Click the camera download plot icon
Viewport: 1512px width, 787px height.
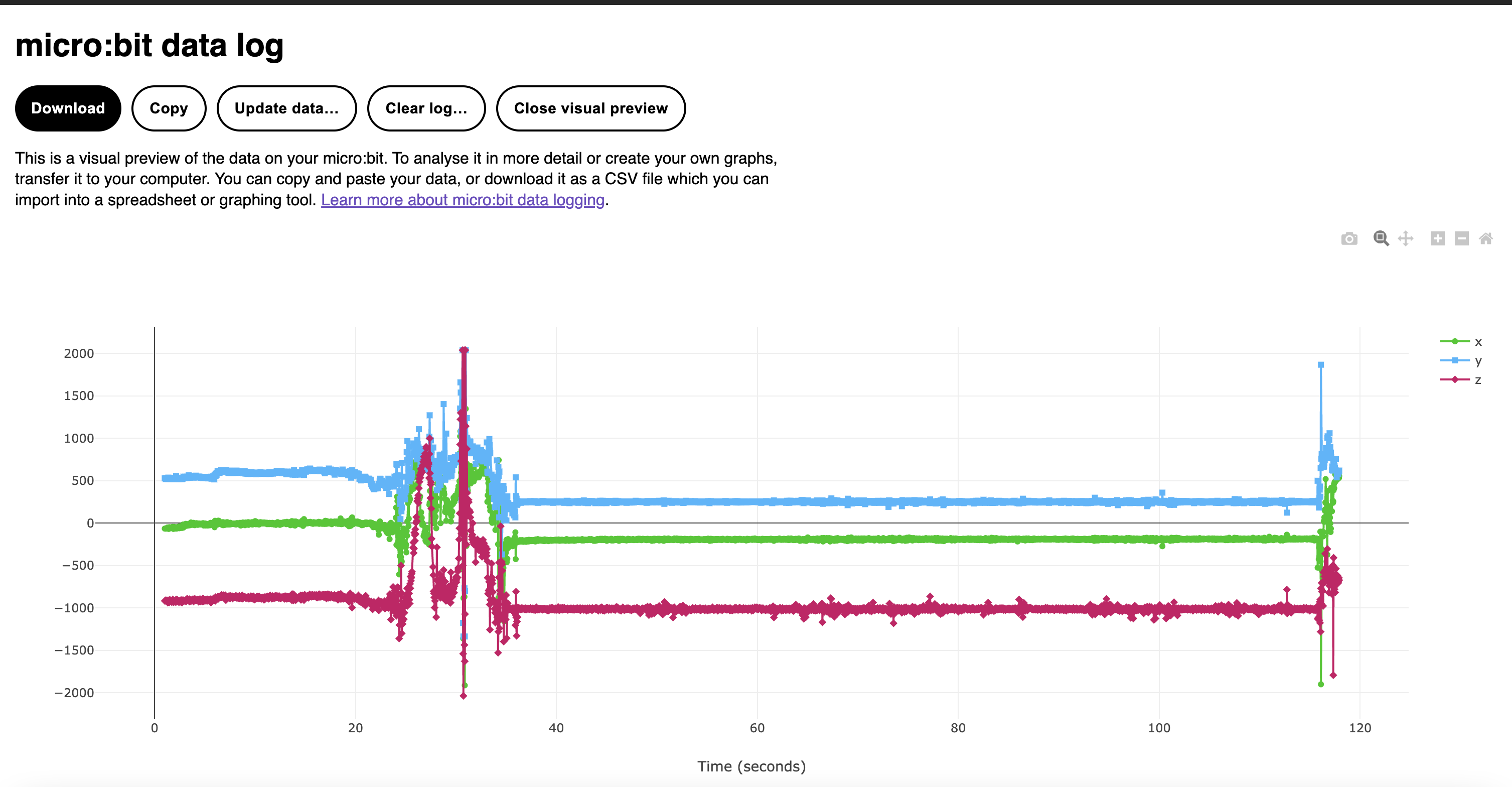[1349, 238]
